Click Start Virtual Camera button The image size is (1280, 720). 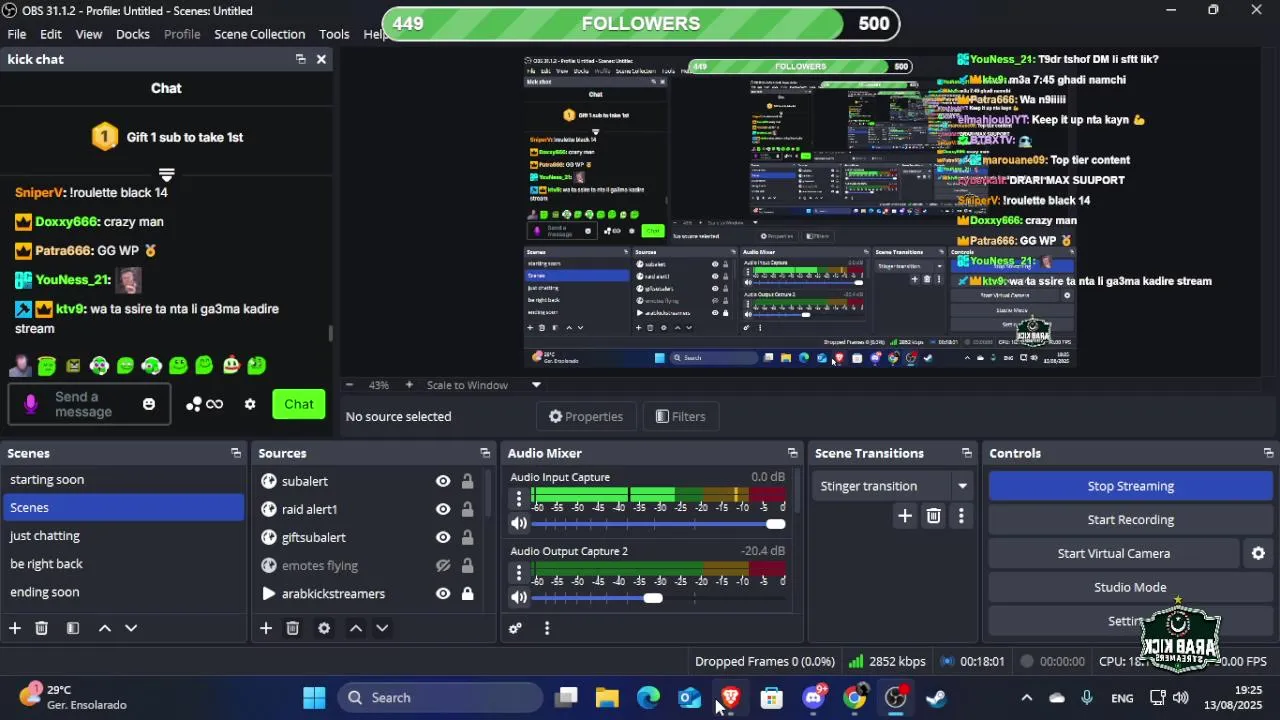1113,553
